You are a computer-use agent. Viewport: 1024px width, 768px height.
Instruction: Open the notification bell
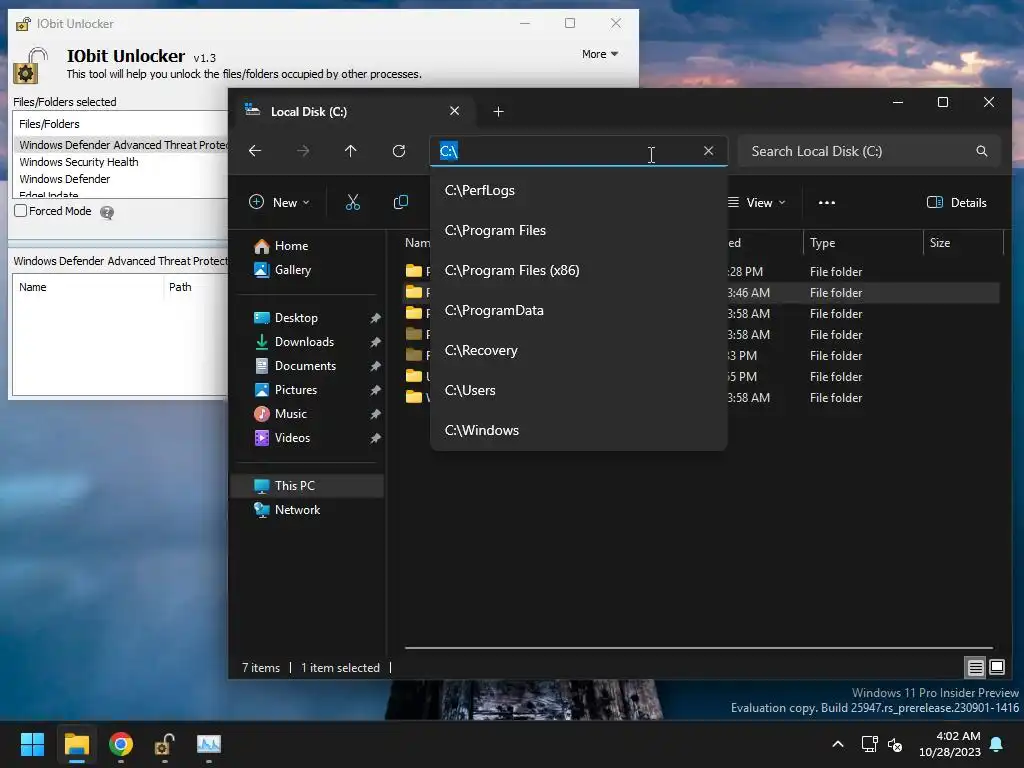pyautogui.click(x=997, y=744)
